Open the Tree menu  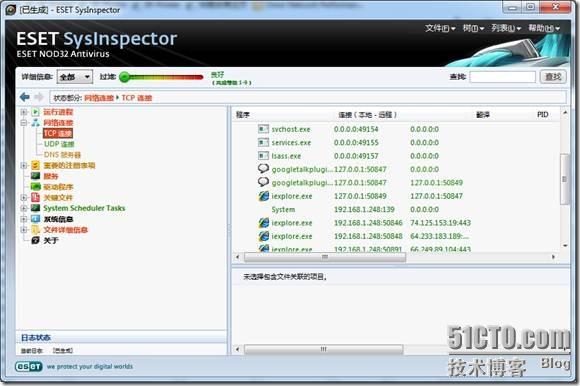473,28
